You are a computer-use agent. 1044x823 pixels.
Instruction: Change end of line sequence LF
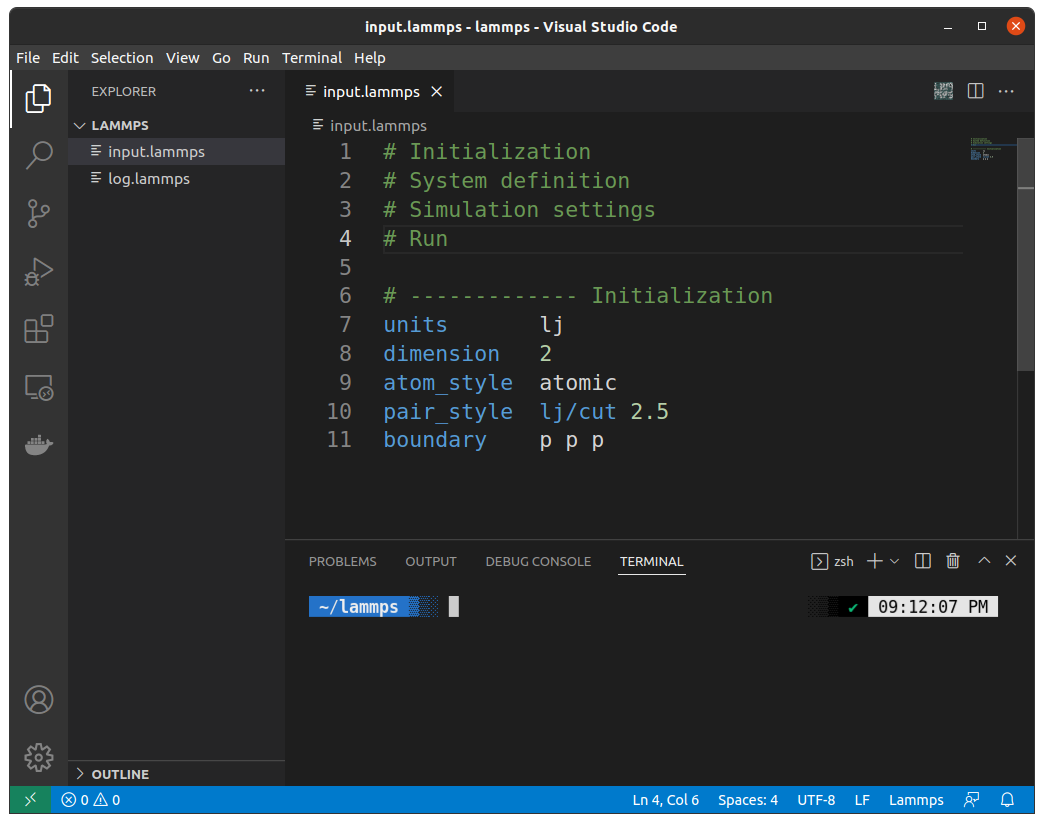pos(862,800)
